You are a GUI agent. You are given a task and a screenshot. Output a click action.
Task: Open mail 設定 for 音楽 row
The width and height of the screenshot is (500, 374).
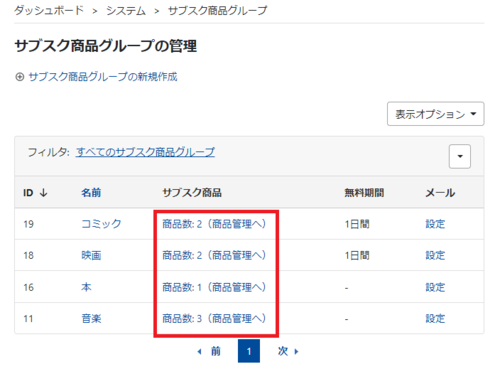[435, 318]
